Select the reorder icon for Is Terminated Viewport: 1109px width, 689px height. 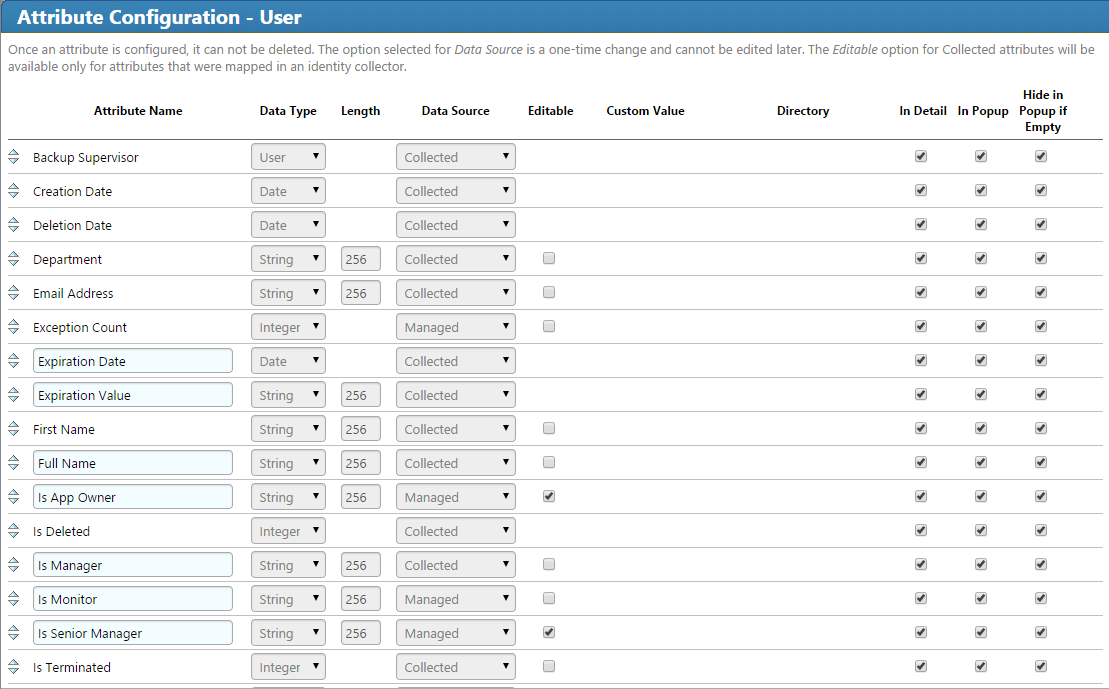click(13, 667)
